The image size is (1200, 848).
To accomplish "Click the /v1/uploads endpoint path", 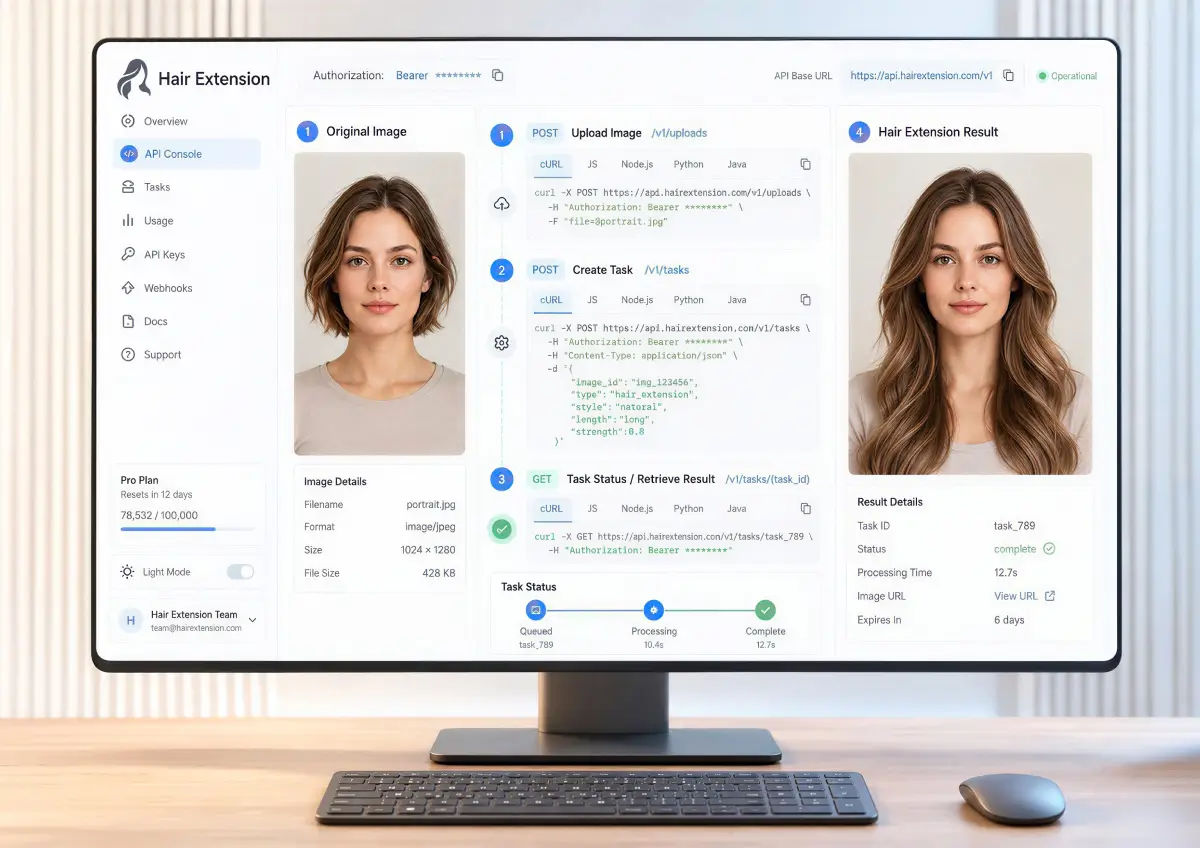I will 679,133.
